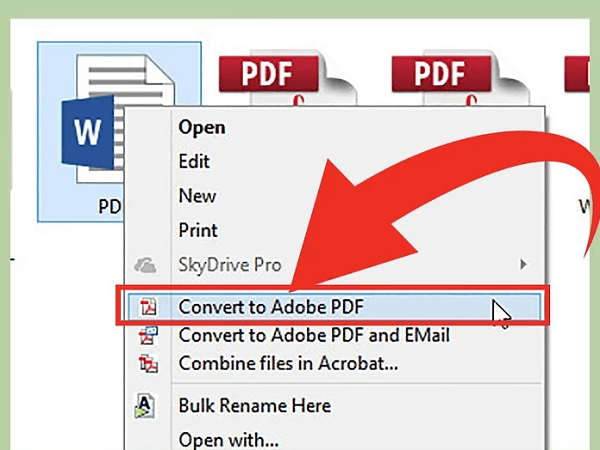The height and width of the screenshot is (450, 600).
Task: Select the Bulk Rename Here text
Action: point(254,406)
